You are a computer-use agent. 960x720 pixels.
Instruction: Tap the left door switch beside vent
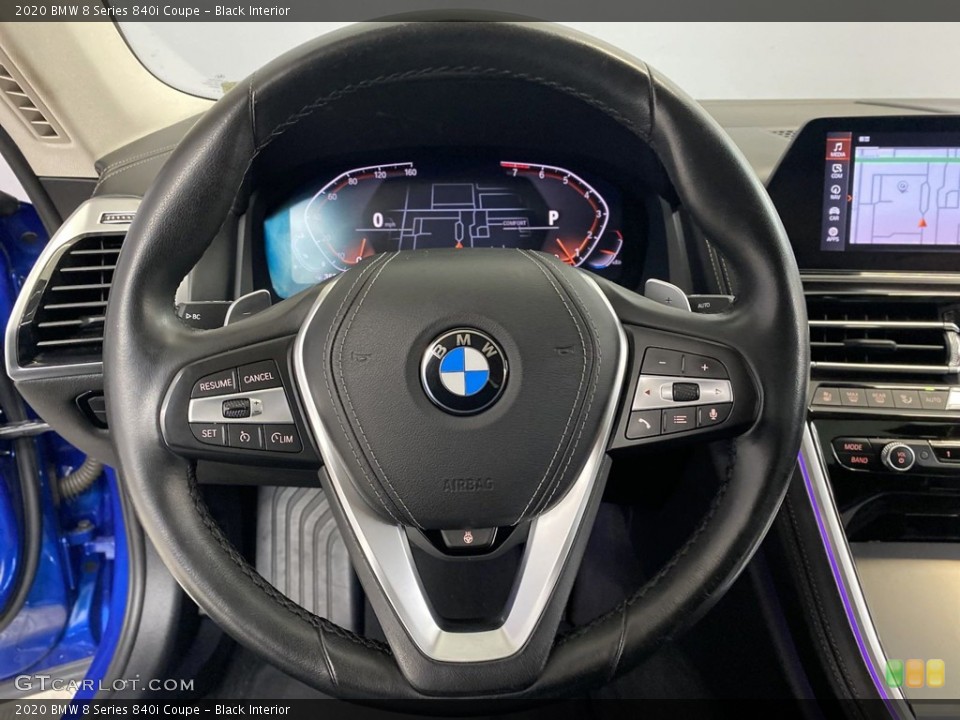[x=92, y=408]
